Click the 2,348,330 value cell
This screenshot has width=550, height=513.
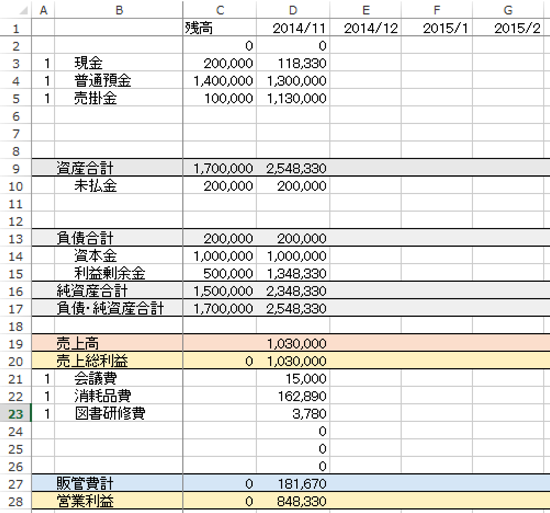click(293, 291)
